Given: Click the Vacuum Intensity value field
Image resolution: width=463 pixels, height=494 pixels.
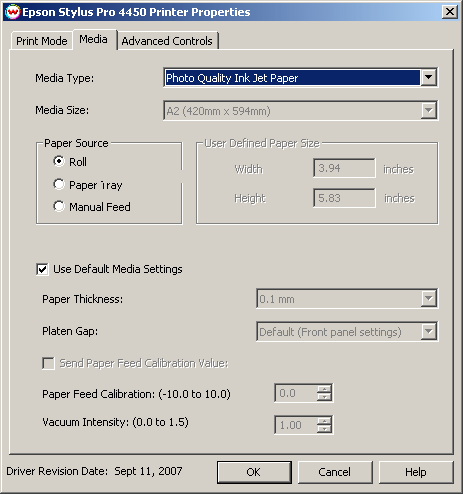Looking at the screenshot, I should click(296, 425).
